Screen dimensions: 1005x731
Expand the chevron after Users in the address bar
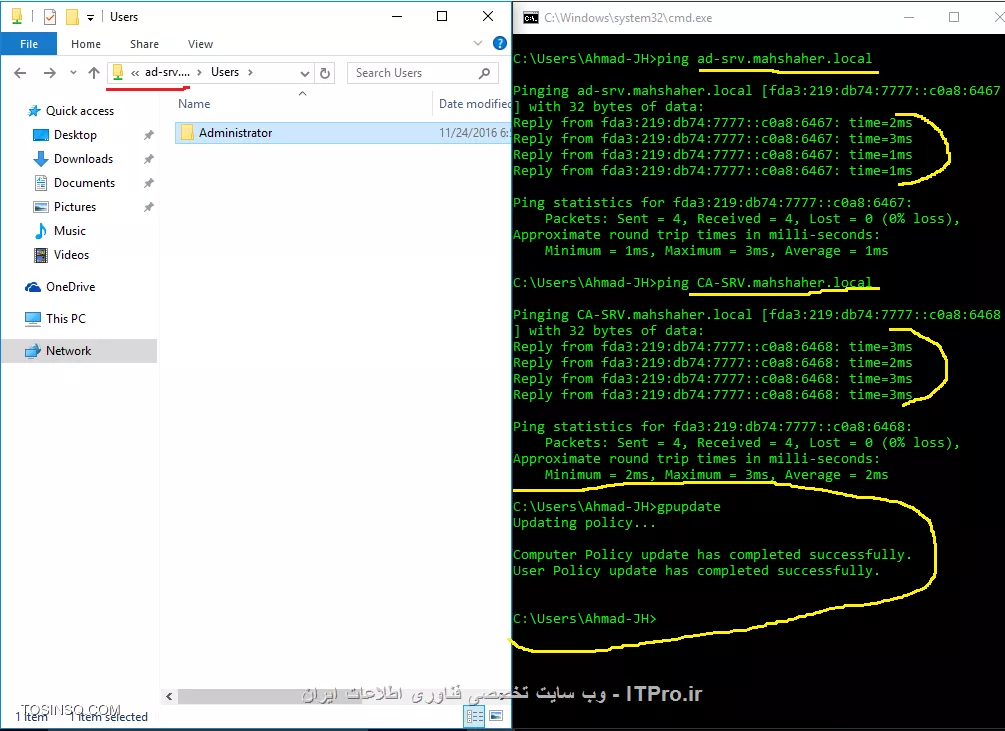click(x=250, y=72)
